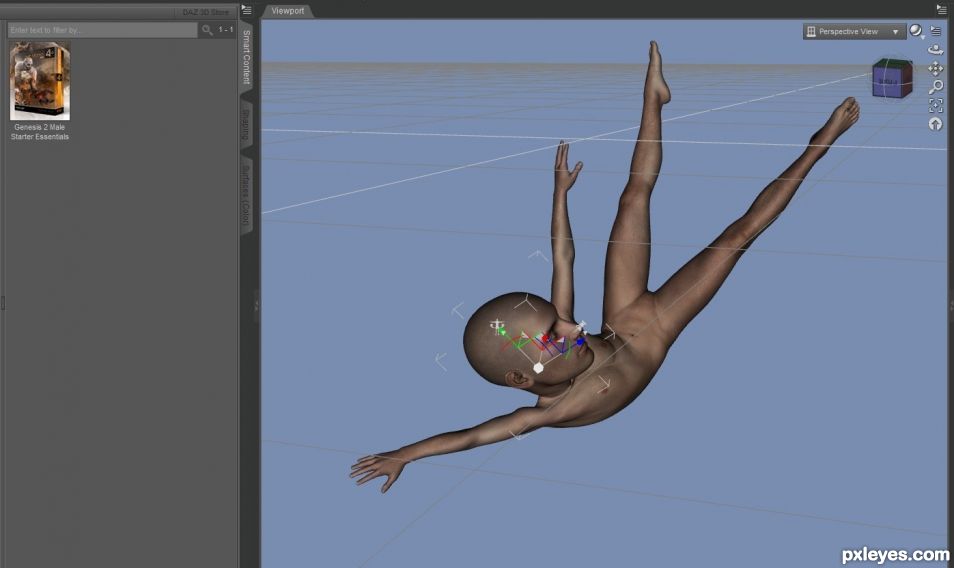954x568 pixels.
Task: Click the green axis handle of the gizmo
Action: [503, 332]
